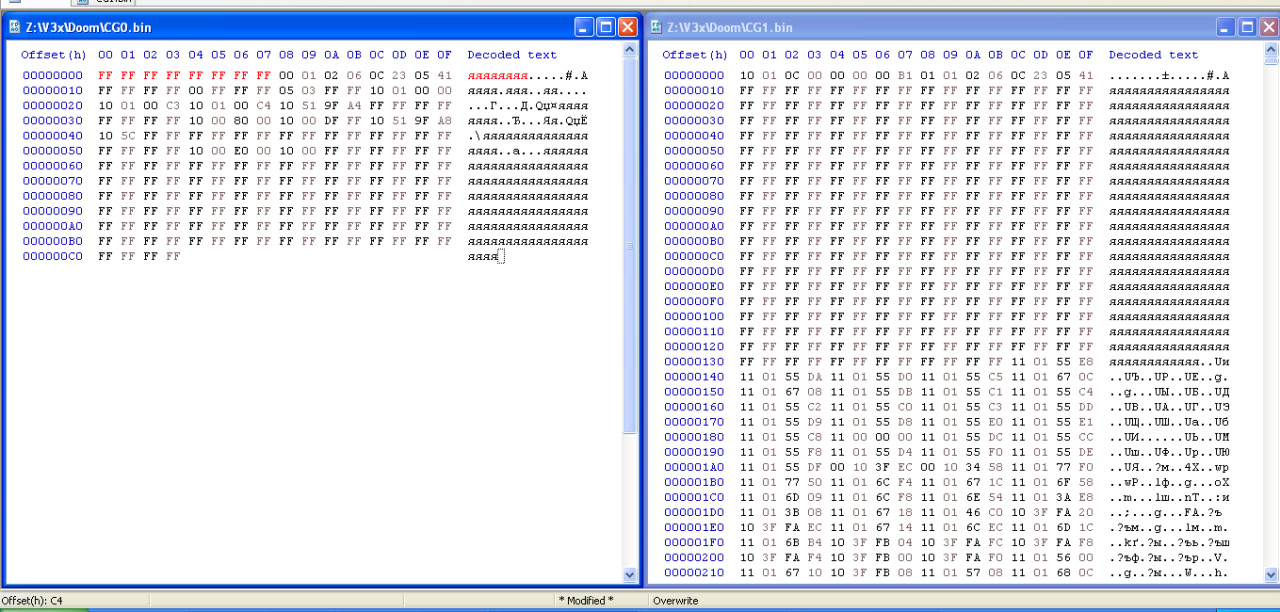Click byte DF in CG0.bin row 00000030
The width and height of the screenshot is (1280, 612).
click(332, 120)
